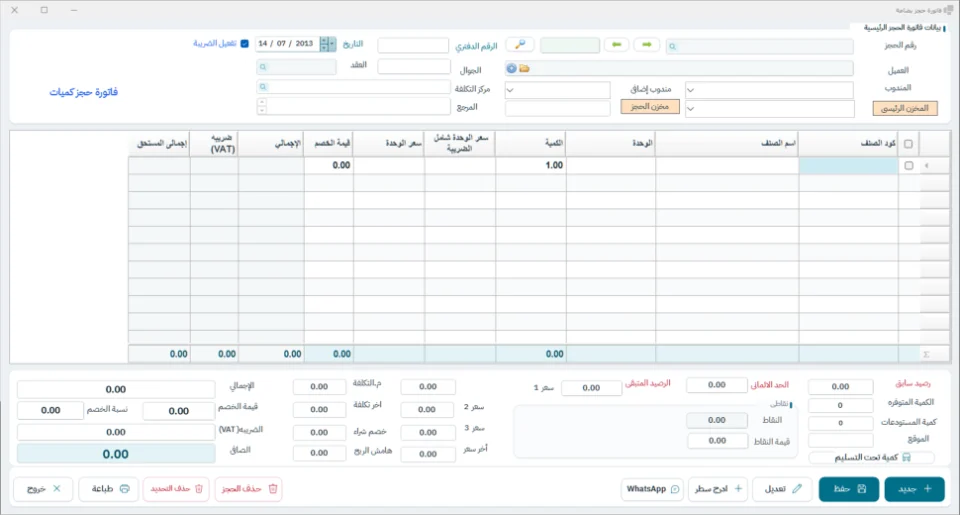Click the اسم الصنف column header
The height and width of the screenshot is (515, 960).
727,143
